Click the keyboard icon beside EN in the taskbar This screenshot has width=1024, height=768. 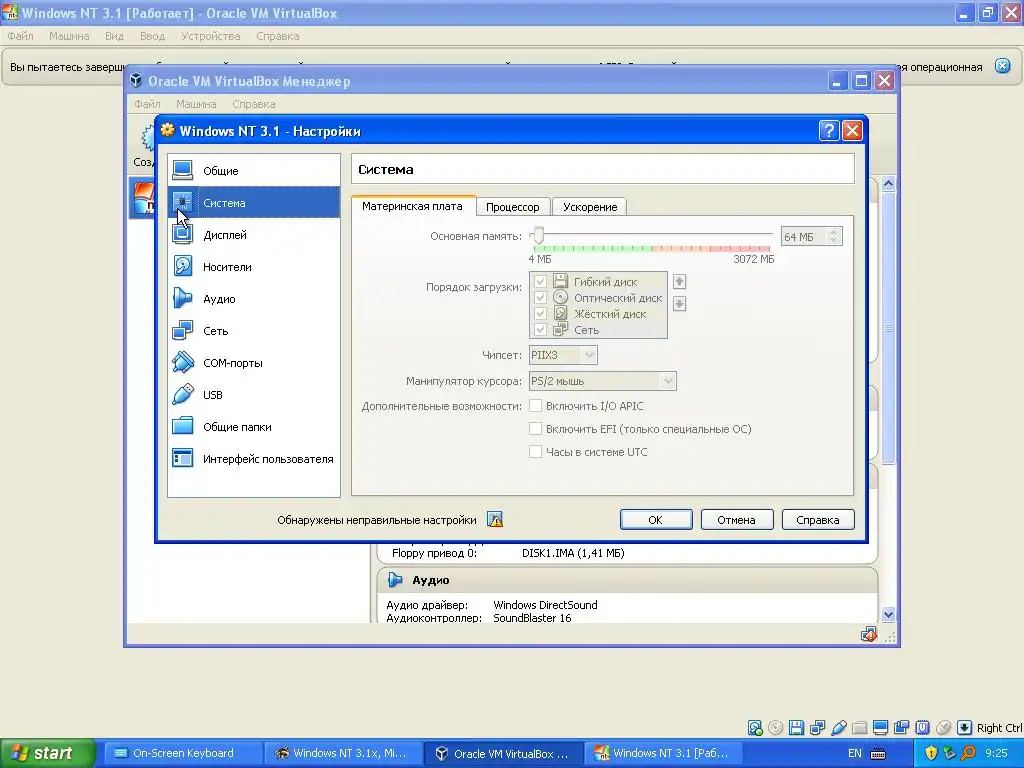(878, 754)
